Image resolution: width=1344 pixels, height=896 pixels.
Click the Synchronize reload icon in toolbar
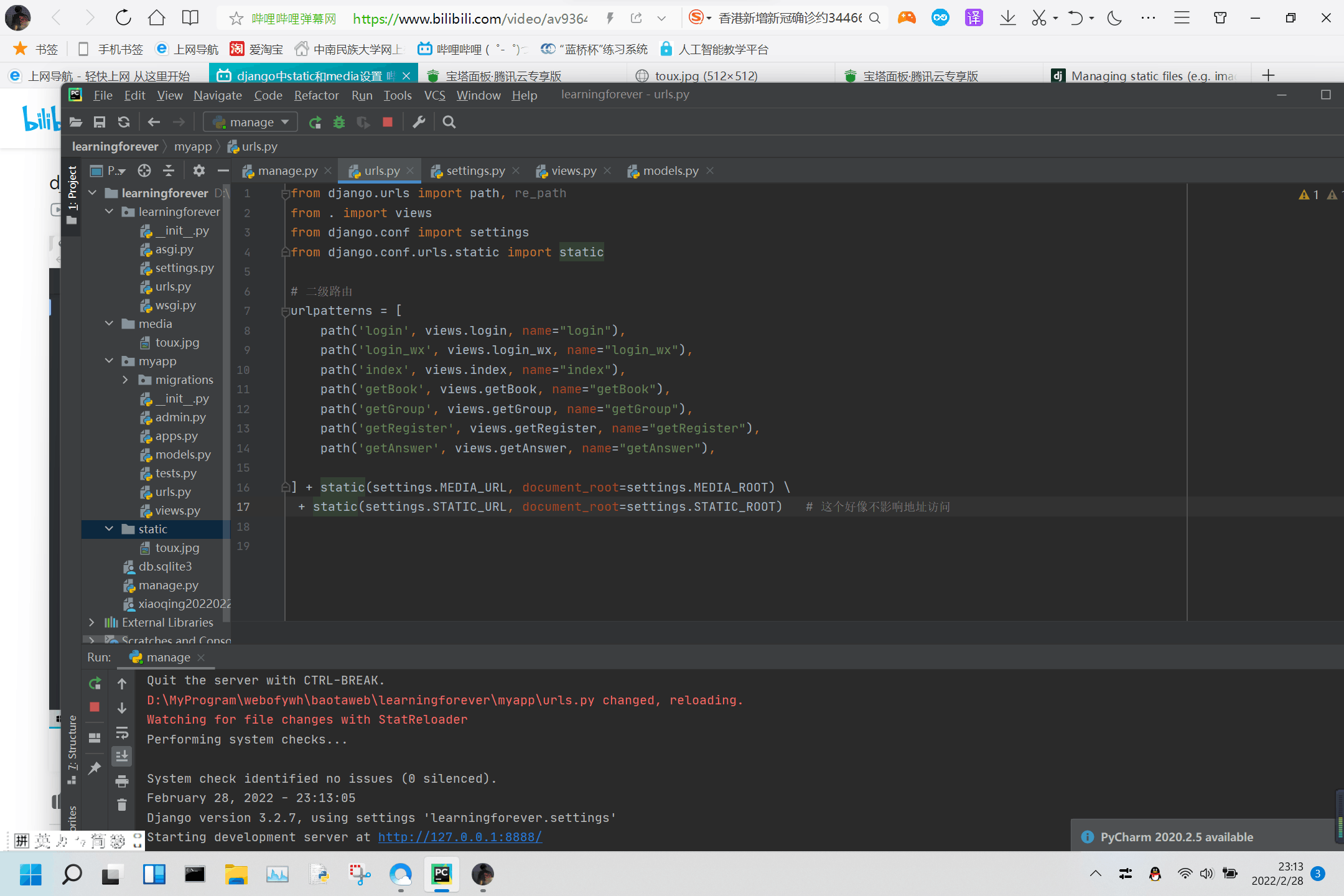coord(124,122)
